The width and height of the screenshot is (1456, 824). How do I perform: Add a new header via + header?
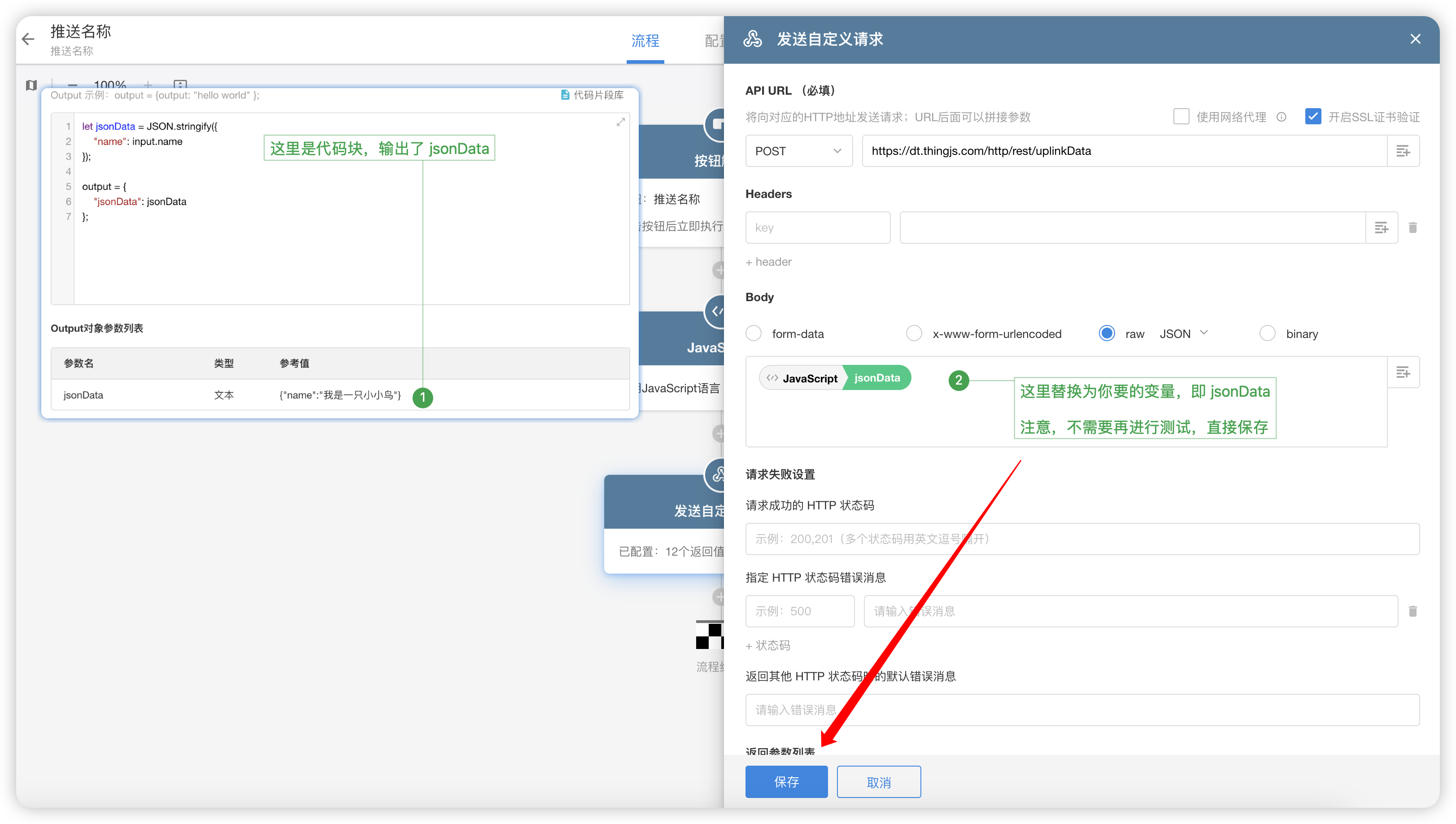768,262
